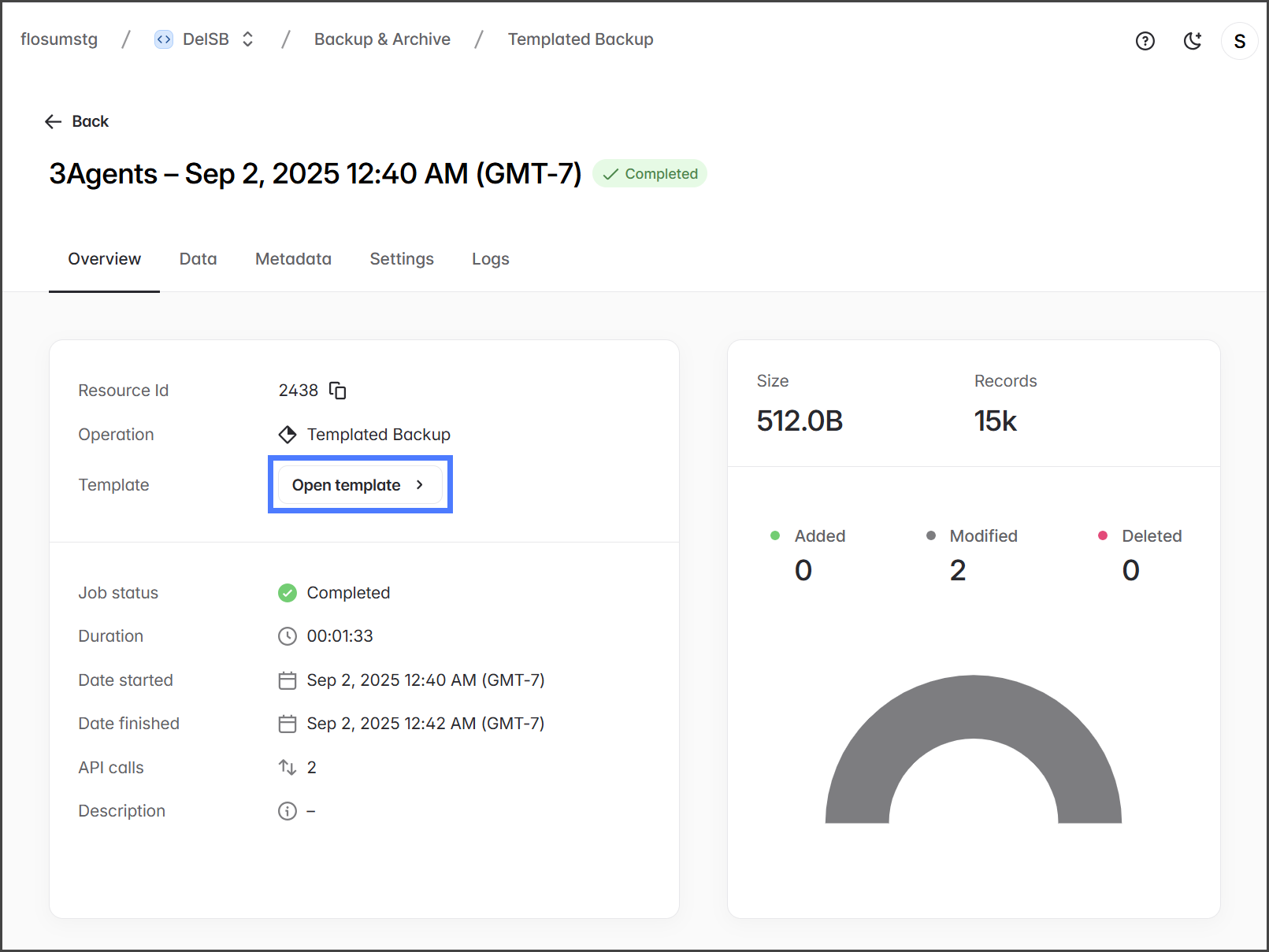
Task: Open the Metadata tab
Action: [293, 259]
